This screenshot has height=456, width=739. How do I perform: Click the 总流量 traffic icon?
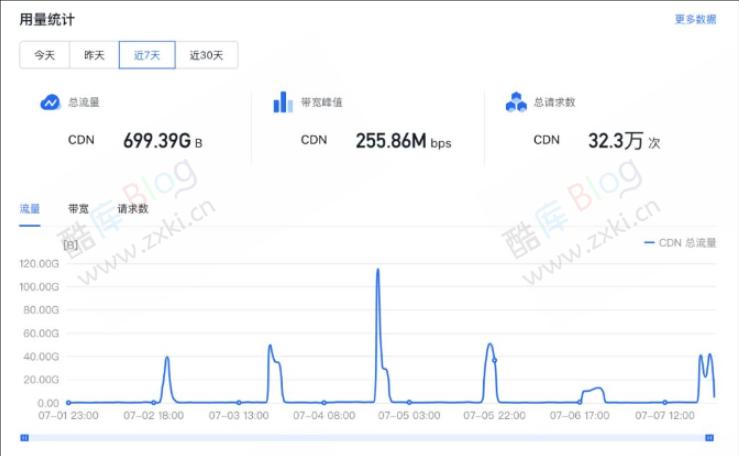click(50, 102)
